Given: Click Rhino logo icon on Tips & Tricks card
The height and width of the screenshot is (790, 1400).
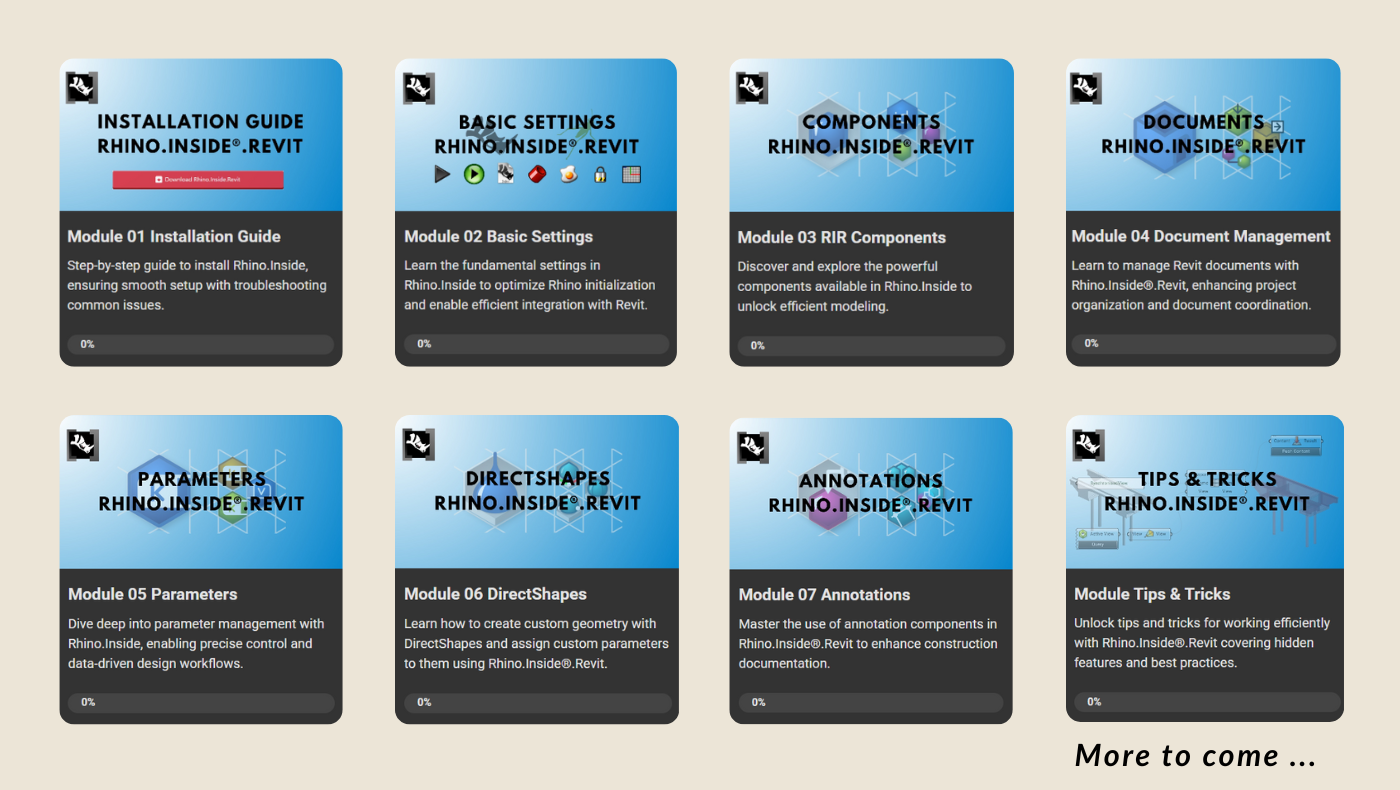Looking at the screenshot, I should point(1088,445).
